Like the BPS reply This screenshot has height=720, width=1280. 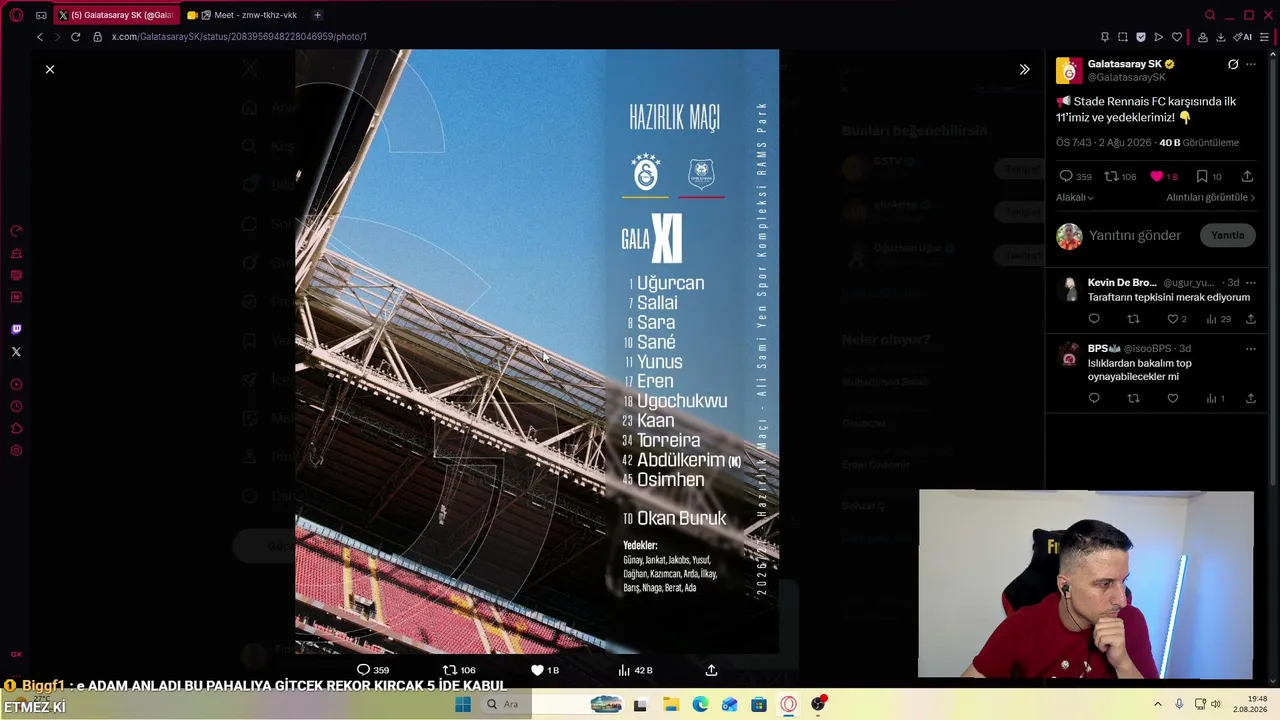[1173, 398]
